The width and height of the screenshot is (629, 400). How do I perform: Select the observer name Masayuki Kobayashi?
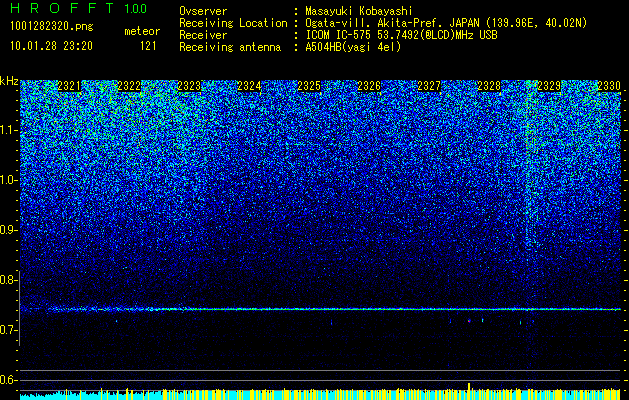tap(359, 11)
